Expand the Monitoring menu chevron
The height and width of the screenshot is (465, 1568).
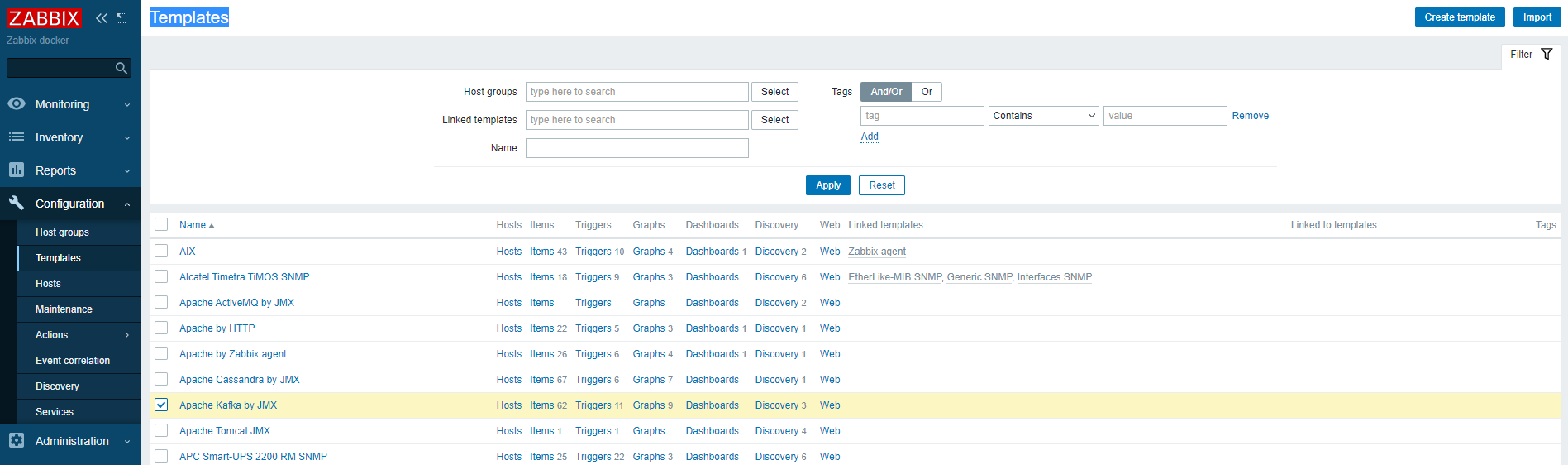127,105
